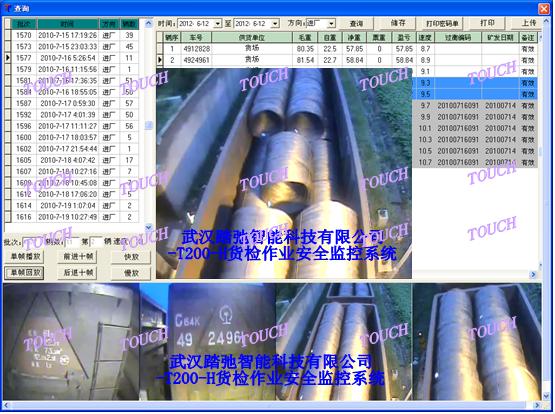Viewport: 555px width, 414px height.
Task: Click the 自重 column header
Action: point(330,37)
